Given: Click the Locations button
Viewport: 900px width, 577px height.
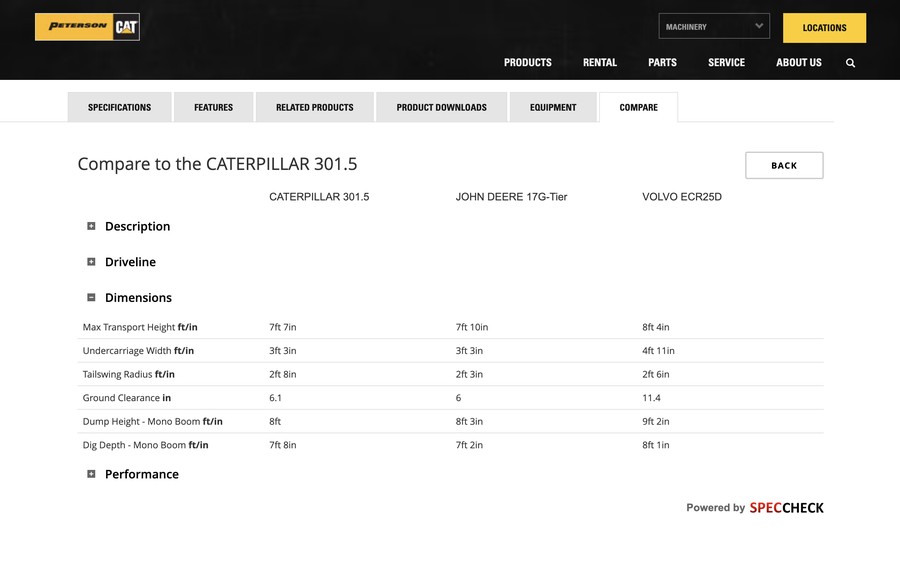Looking at the screenshot, I should [824, 28].
